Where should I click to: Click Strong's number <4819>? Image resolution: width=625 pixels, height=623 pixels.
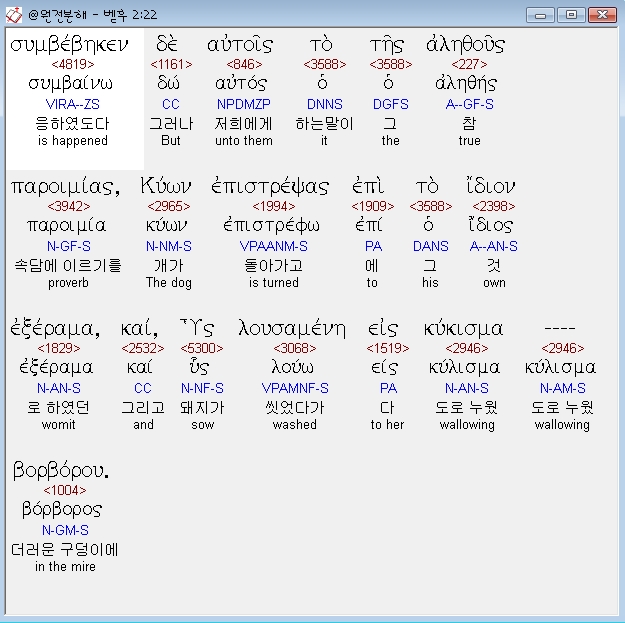[73, 64]
